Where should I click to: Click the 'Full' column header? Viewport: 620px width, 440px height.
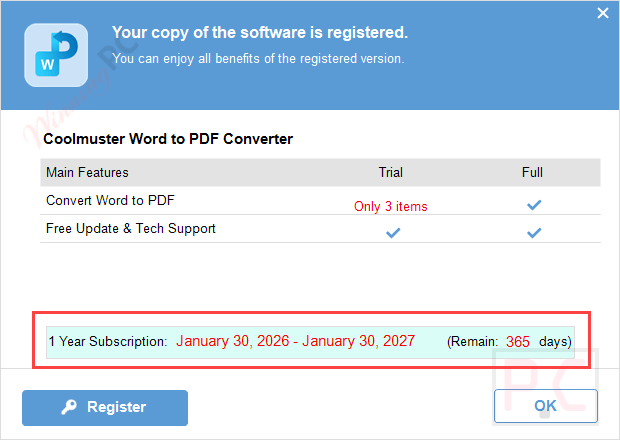tap(532, 172)
